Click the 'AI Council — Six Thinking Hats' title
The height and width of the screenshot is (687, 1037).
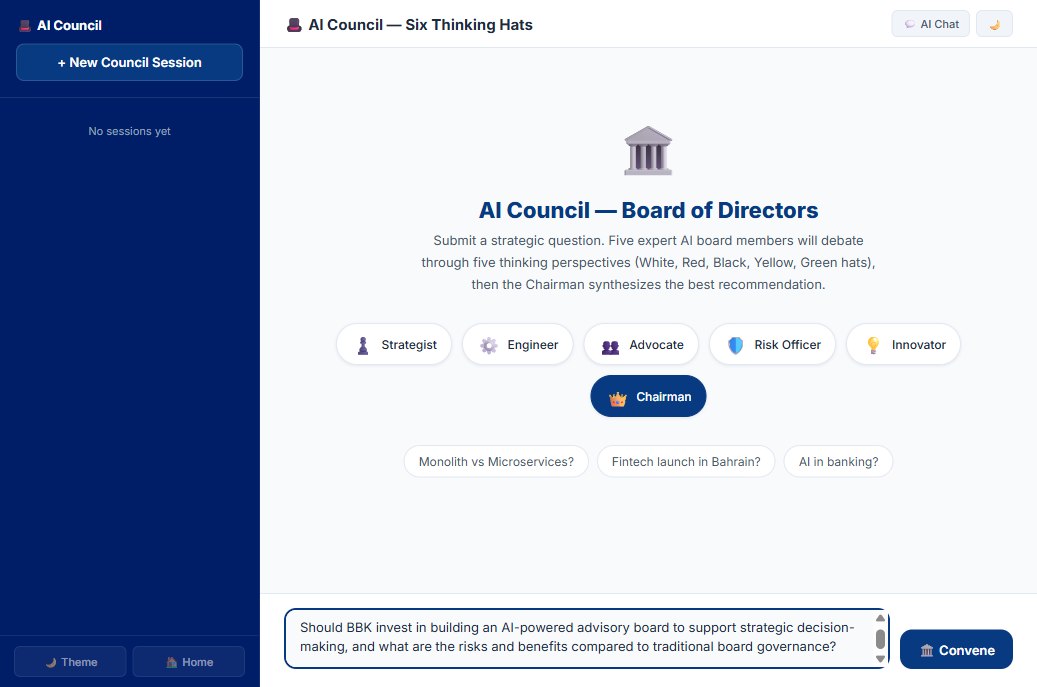pos(421,24)
